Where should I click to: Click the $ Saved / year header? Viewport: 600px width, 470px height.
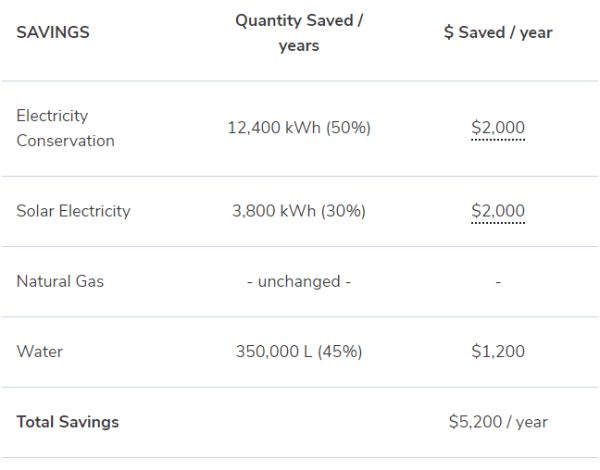[x=498, y=33]
